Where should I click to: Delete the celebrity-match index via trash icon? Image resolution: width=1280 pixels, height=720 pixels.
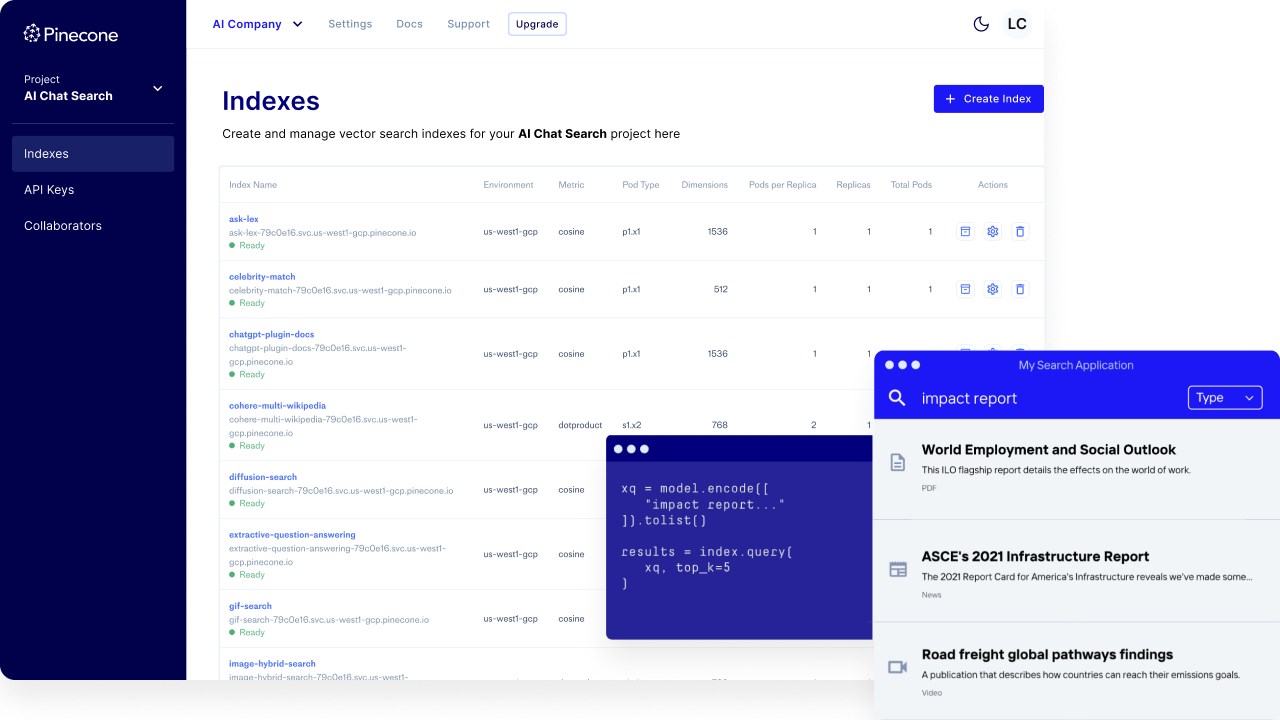pos(1020,289)
